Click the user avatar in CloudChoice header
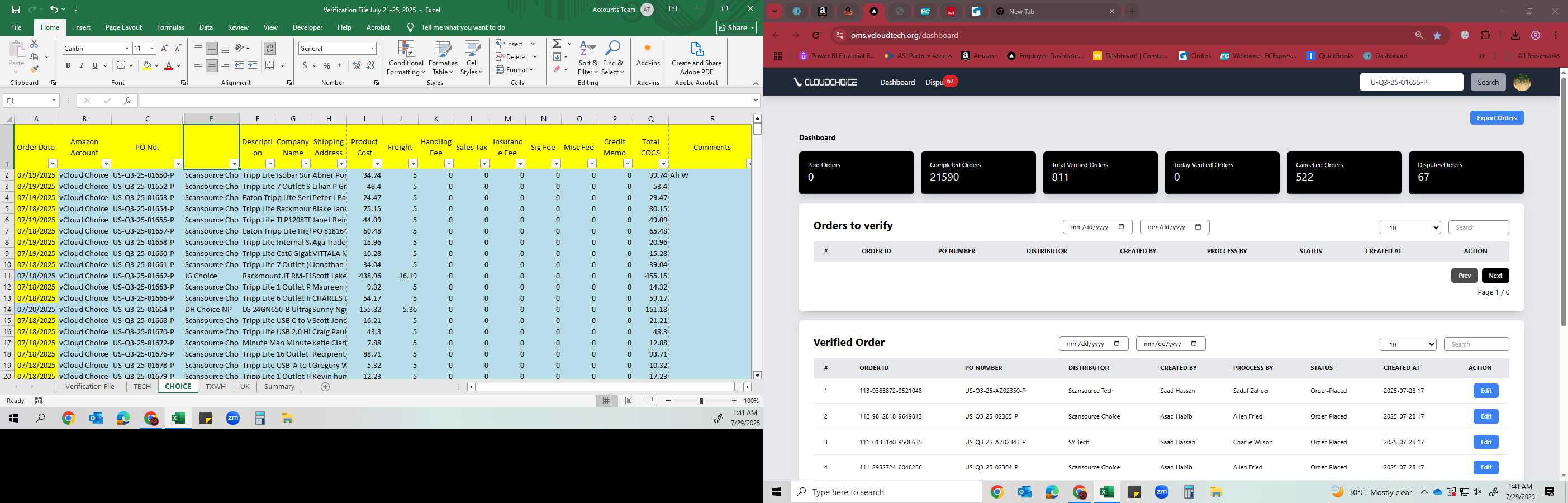Screen dimensions: 1568x503 [1522, 82]
